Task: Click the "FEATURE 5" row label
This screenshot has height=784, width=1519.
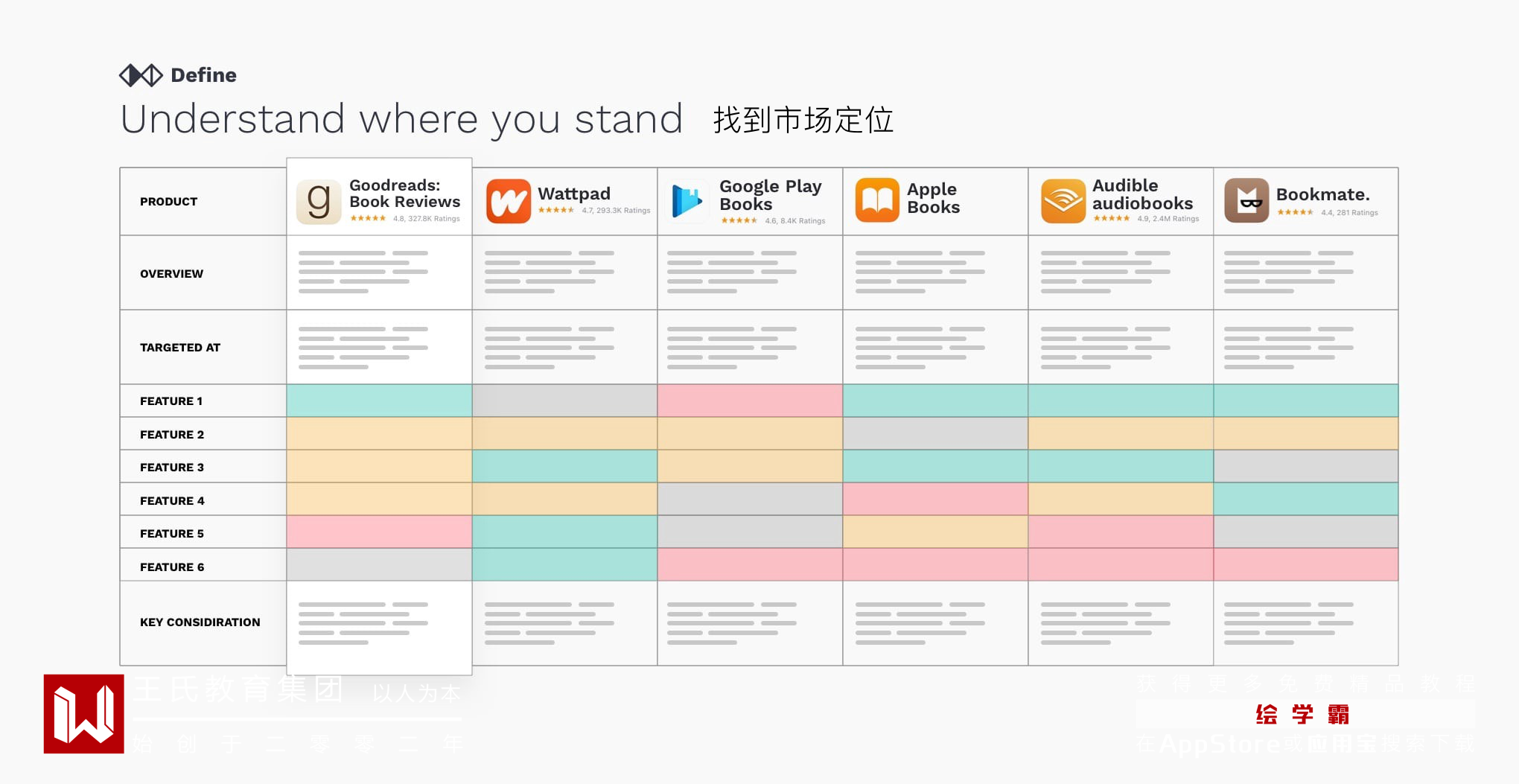Action: (172, 534)
